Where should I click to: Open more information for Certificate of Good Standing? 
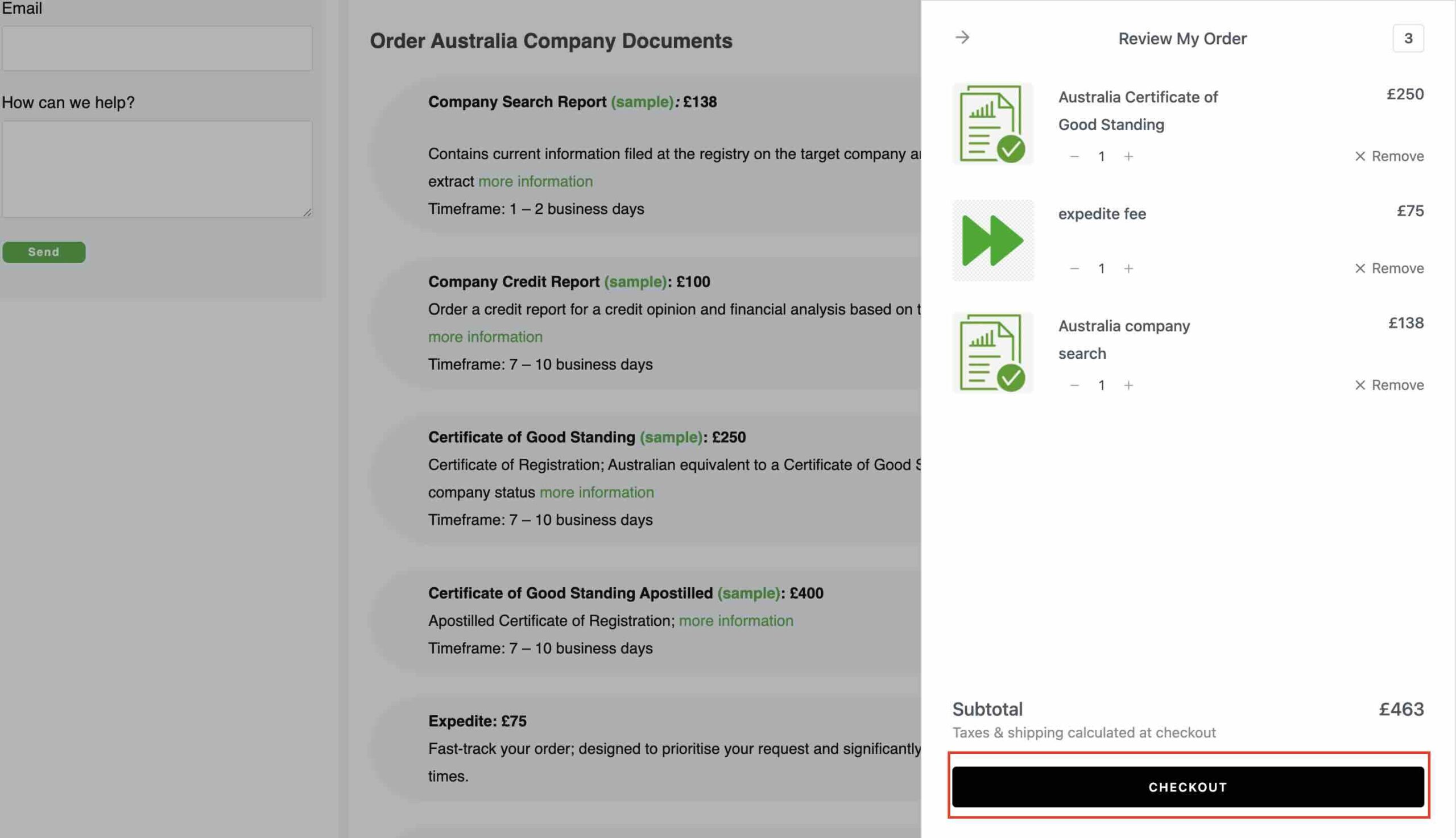597,493
